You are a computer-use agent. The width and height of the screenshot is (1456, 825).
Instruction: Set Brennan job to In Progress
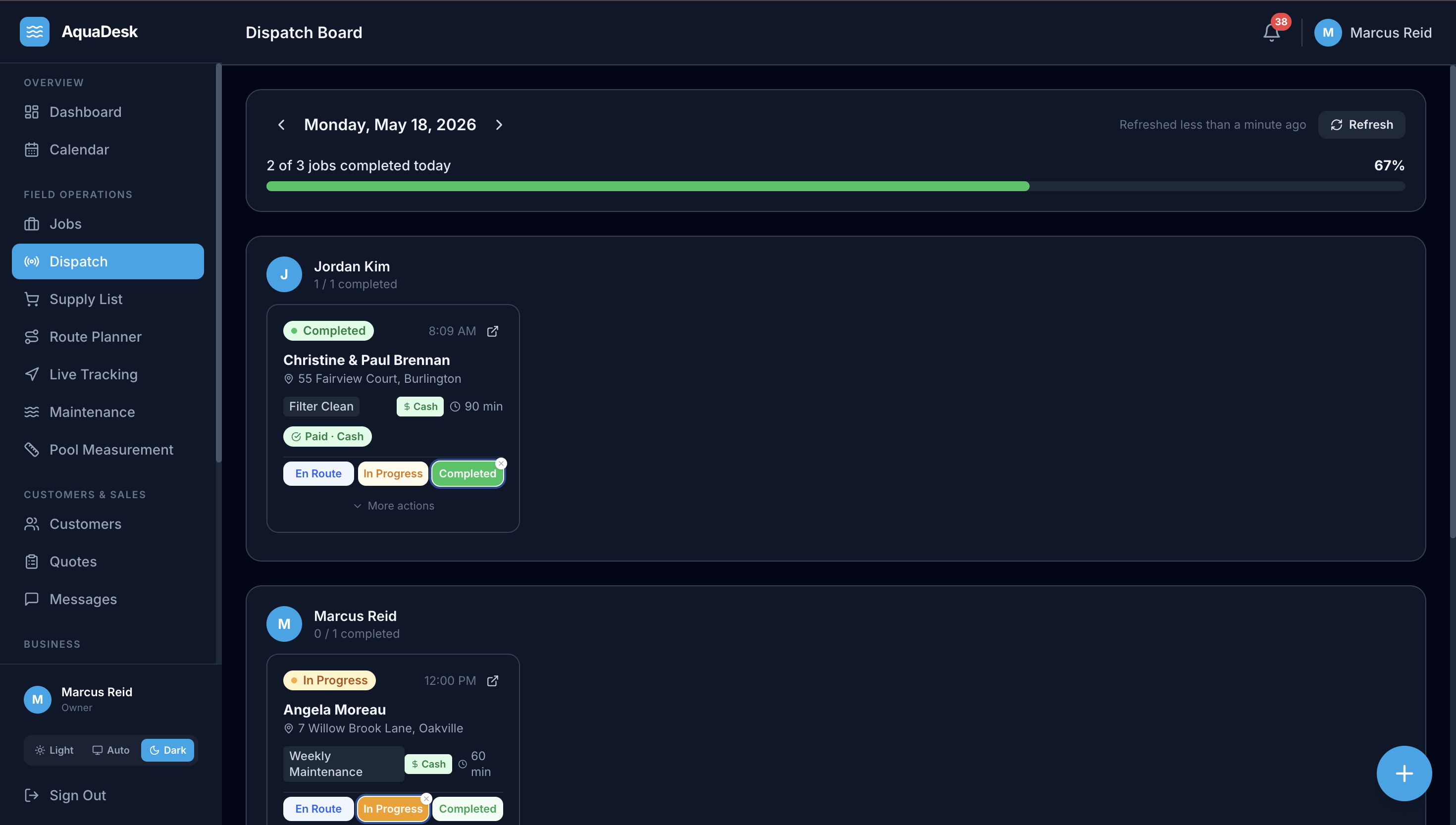pyautogui.click(x=393, y=474)
